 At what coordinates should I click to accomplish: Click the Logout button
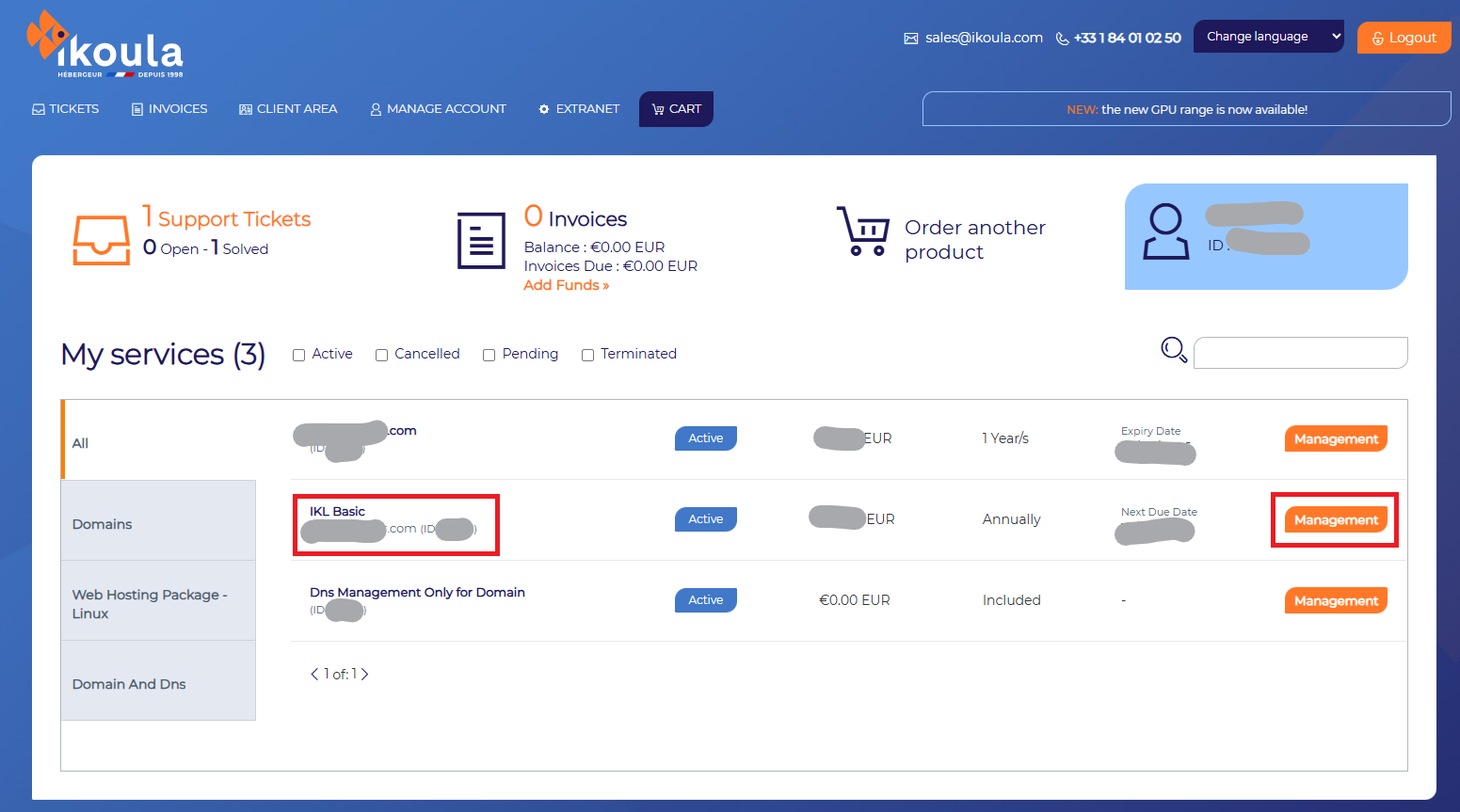point(1404,38)
